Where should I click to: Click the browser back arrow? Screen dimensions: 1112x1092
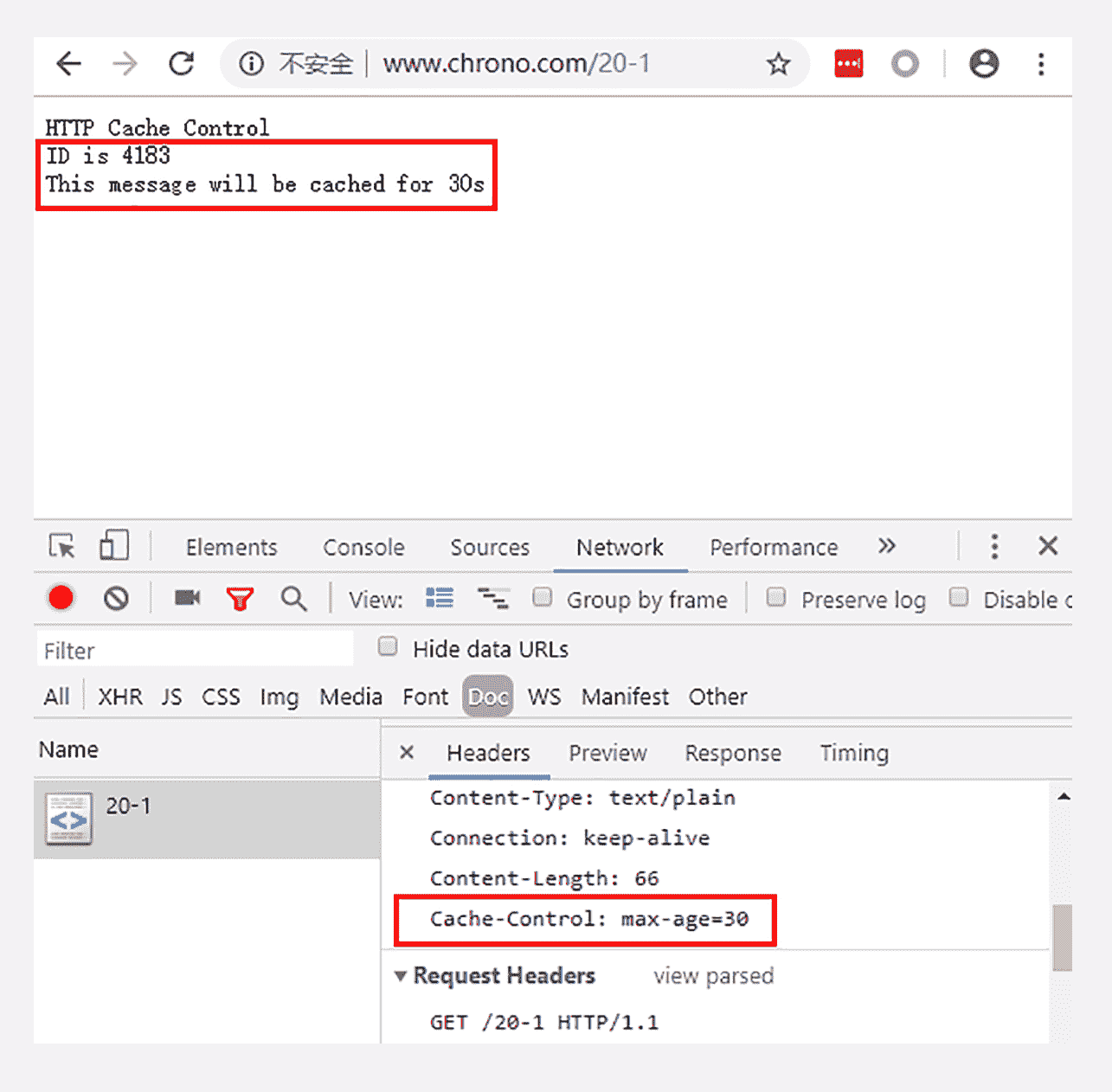coord(68,63)
